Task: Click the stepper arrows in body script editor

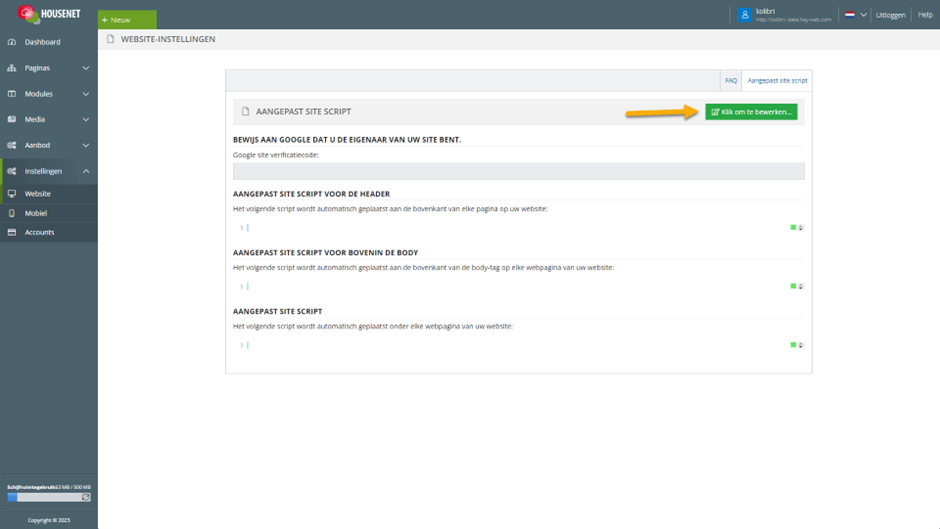Action: click(x=800, y=287)
